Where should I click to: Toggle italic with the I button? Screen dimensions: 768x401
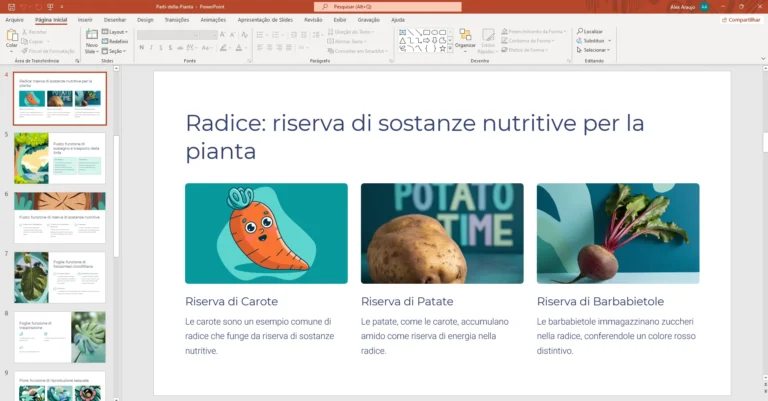tap(151, 47)
